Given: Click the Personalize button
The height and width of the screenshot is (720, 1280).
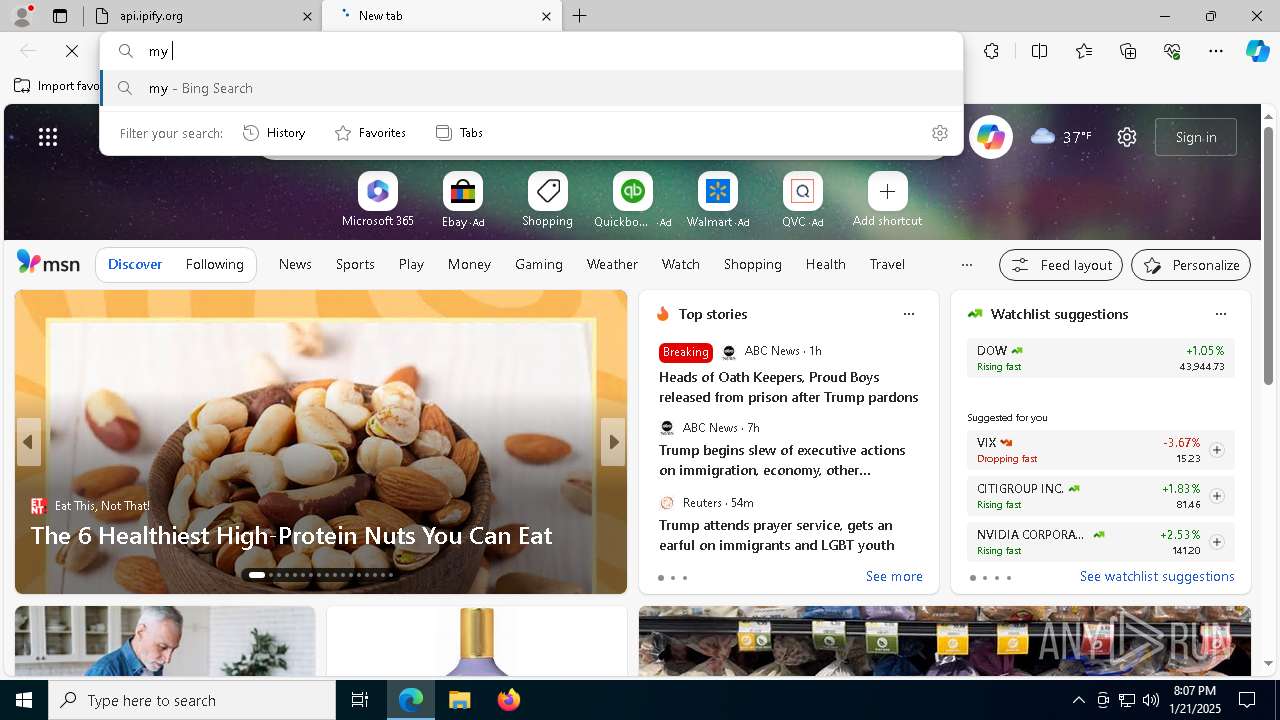Looking at the screenshot, I should (x=1191, y=265).
